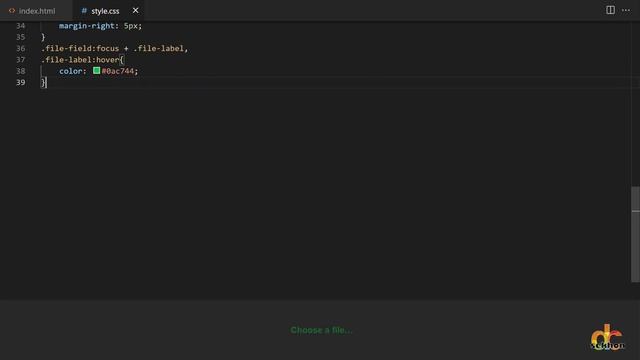Click the CSS hash icon on style.css tab

[x=84, y=11]
